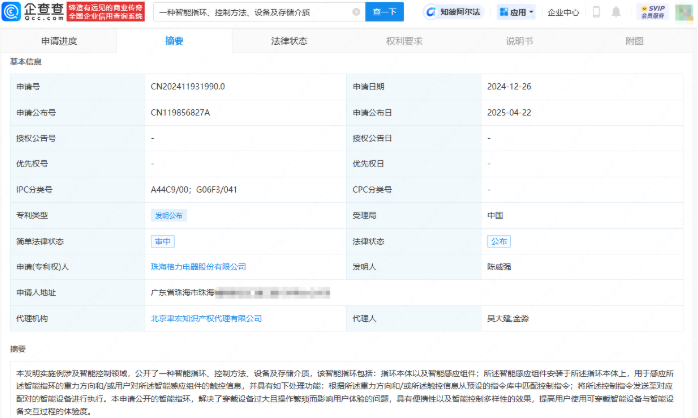Click the 授权公告号 label cell
Image resolution: width=698 pixels, height=418 pixels.
[77, 138]
